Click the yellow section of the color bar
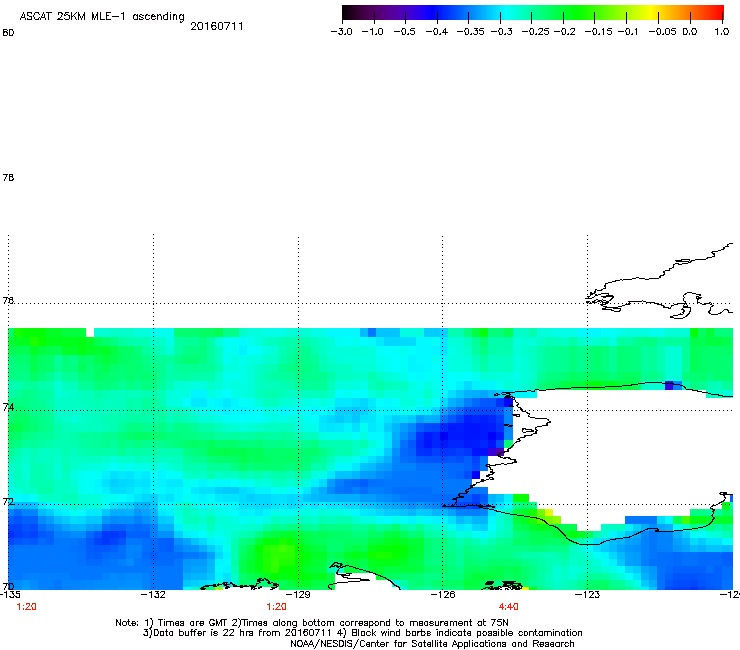The height and width of the screenshot is (650, 740). coord(654,13)
